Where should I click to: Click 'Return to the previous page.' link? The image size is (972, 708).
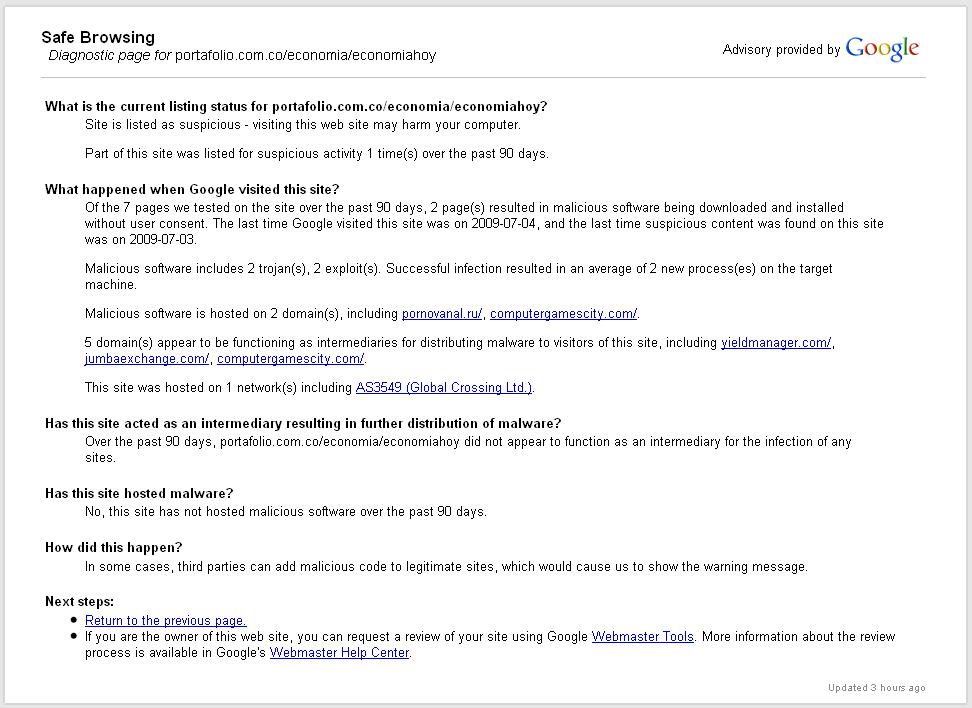click(166, 621)
